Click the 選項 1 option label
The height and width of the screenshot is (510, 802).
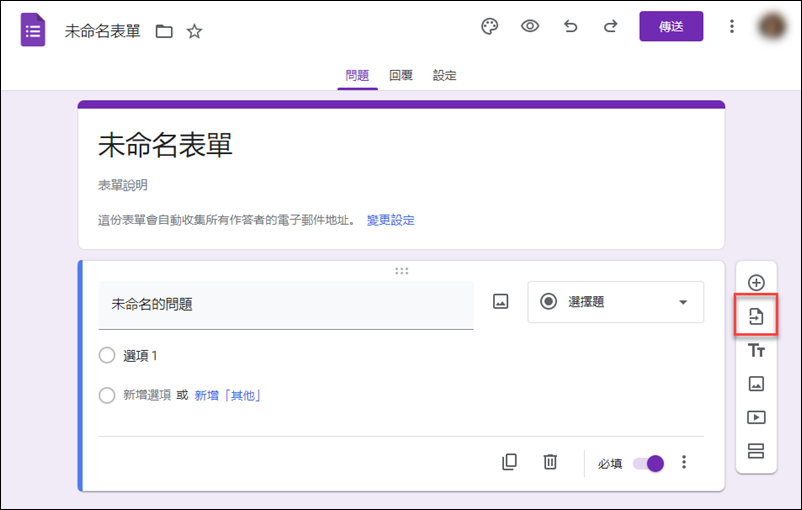coord(140,356)
